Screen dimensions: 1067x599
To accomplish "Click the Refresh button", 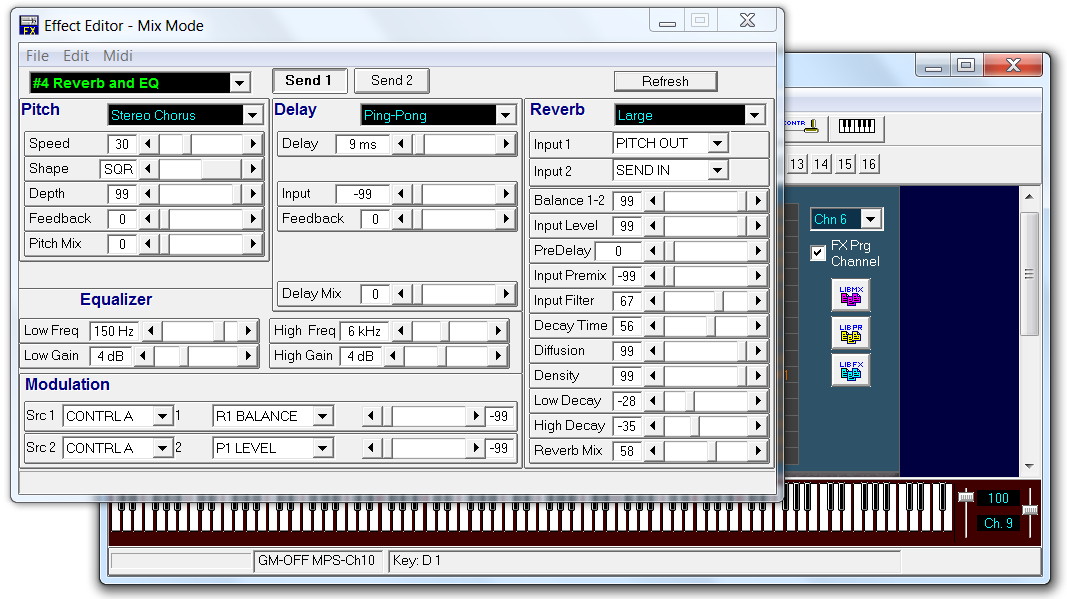I will click(665, 81).
